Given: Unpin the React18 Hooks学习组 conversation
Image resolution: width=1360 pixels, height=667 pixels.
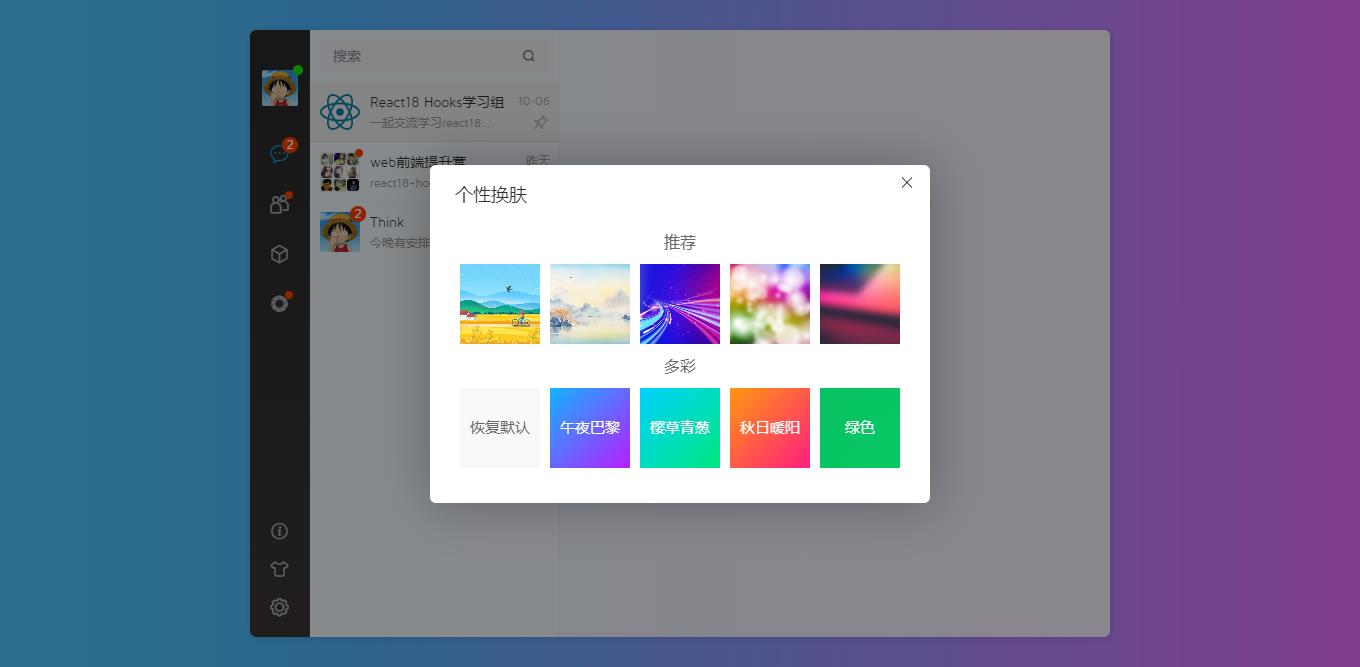Looking at the screenshot, I should tap(540, 122).
